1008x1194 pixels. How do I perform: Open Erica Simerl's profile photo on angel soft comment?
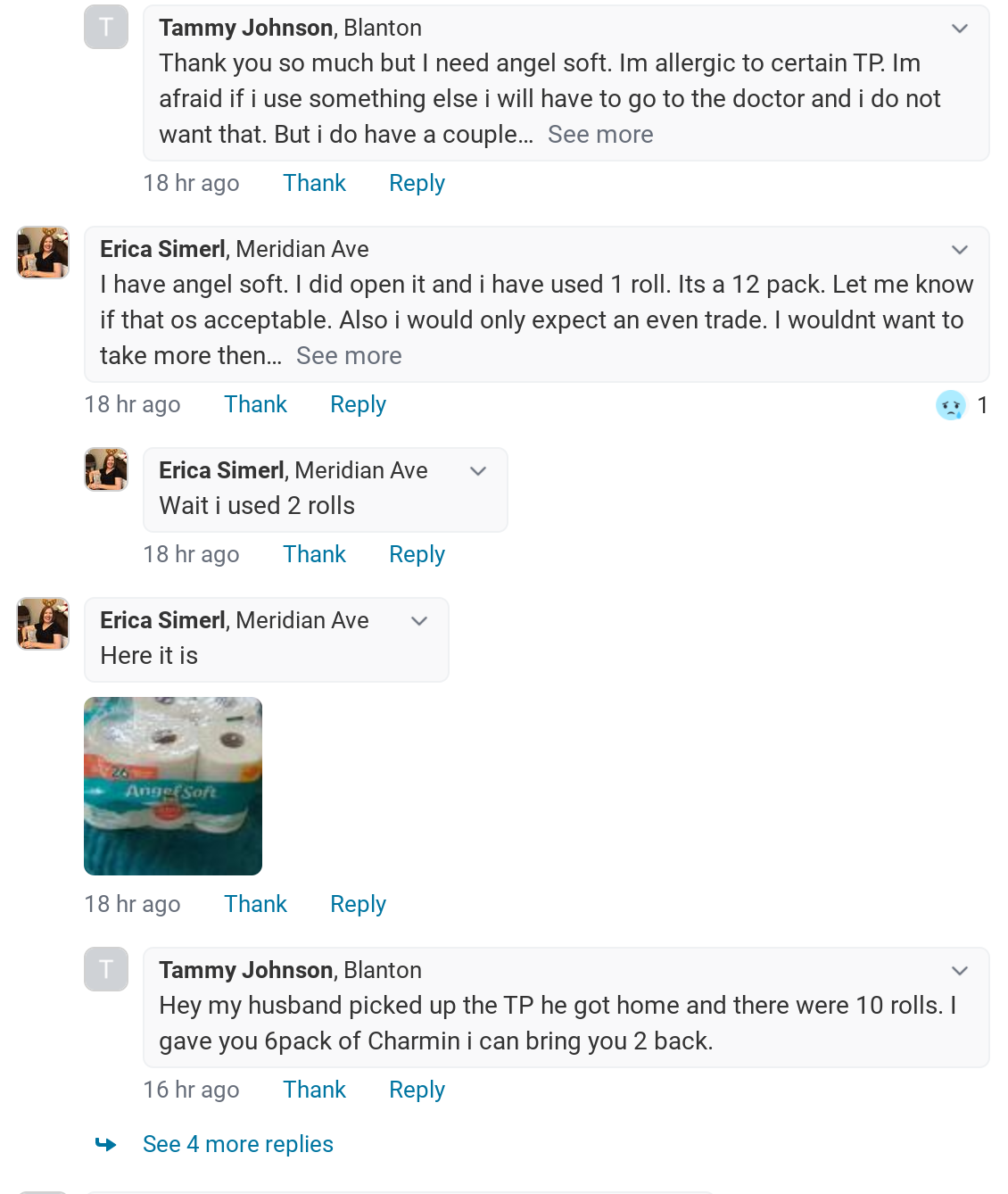coord(43,253)
